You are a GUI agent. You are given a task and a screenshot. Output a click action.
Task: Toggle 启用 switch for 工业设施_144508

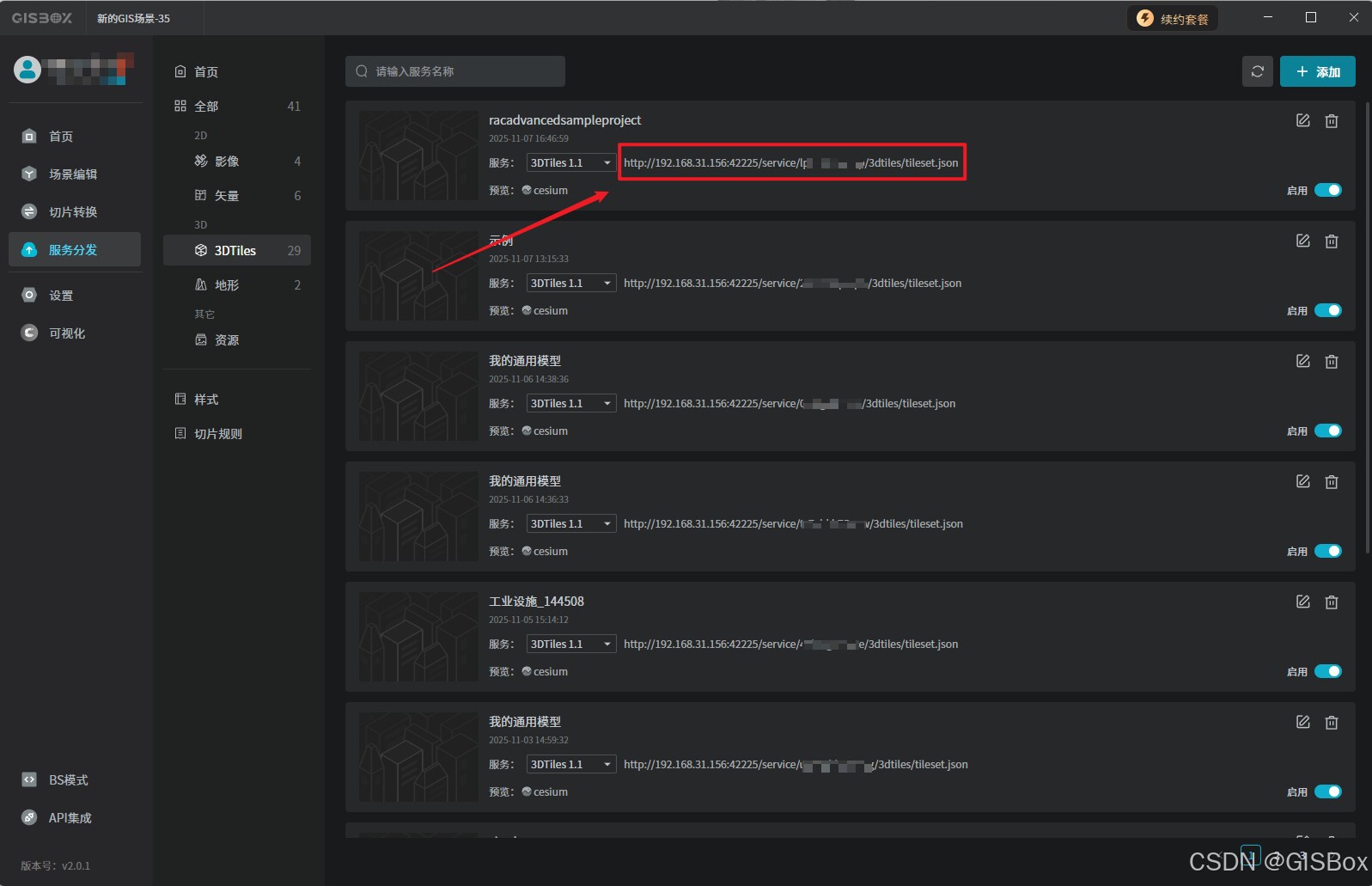1328,671
